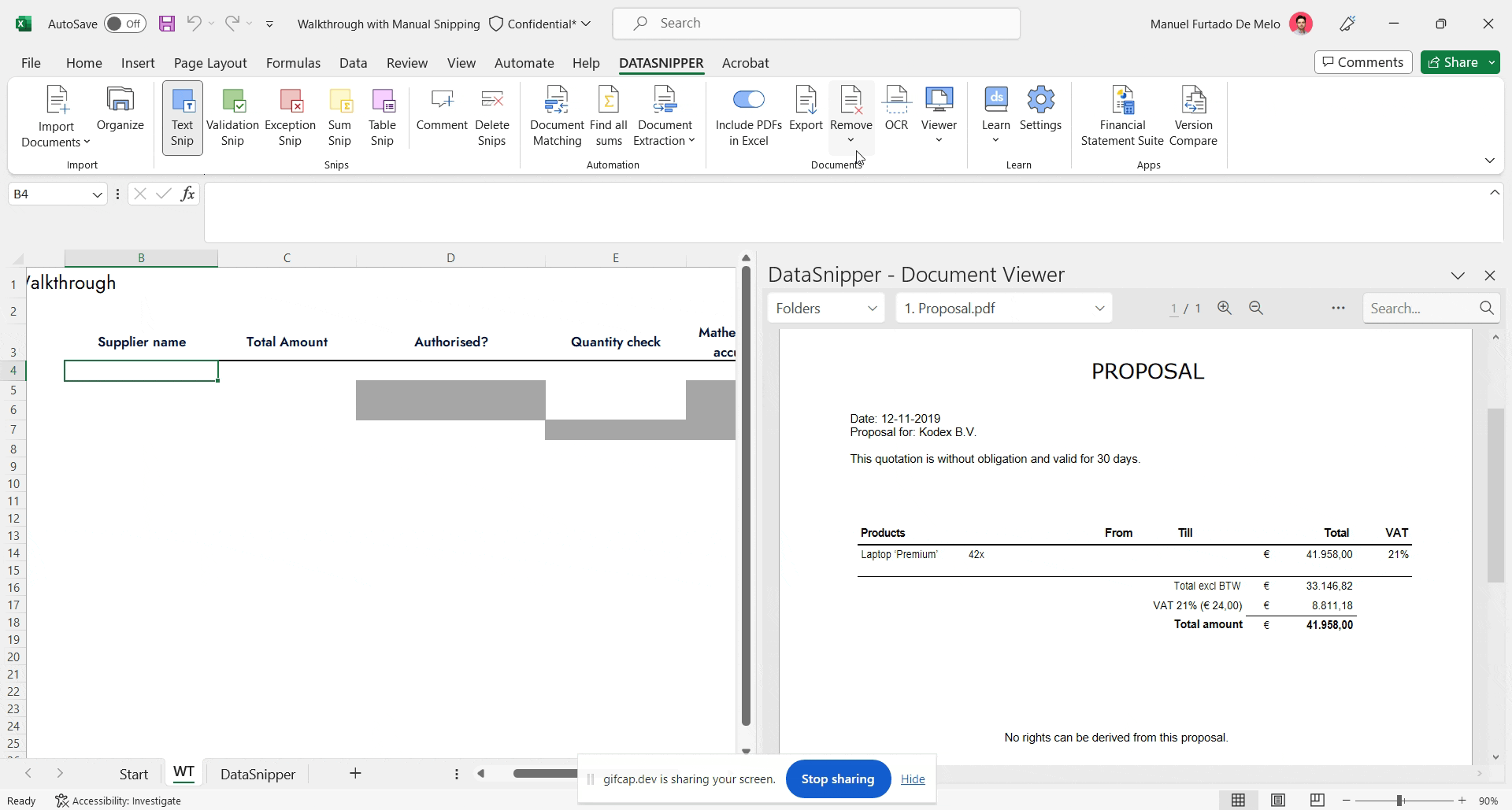Click the Stop sharing button
1512x810 pixels.
(838, 779)
